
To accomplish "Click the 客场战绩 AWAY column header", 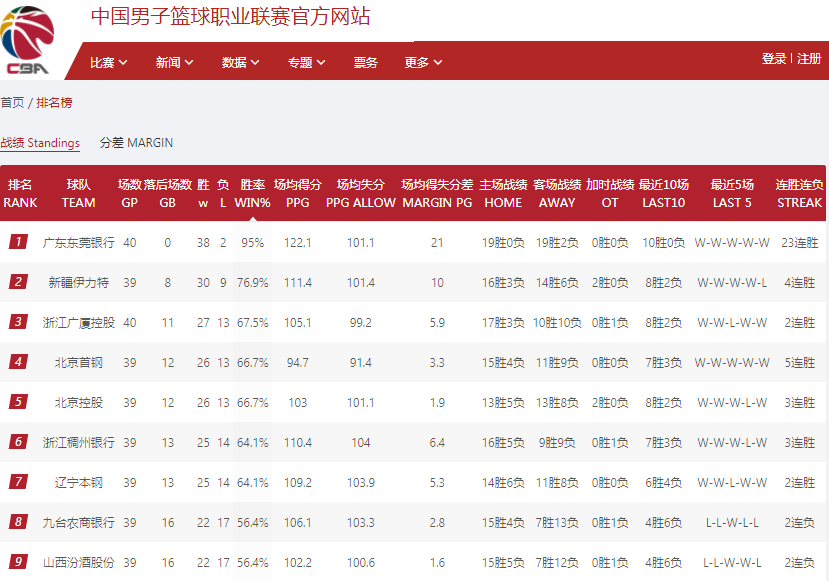I will pyautogui.click(x=557, y=193).
